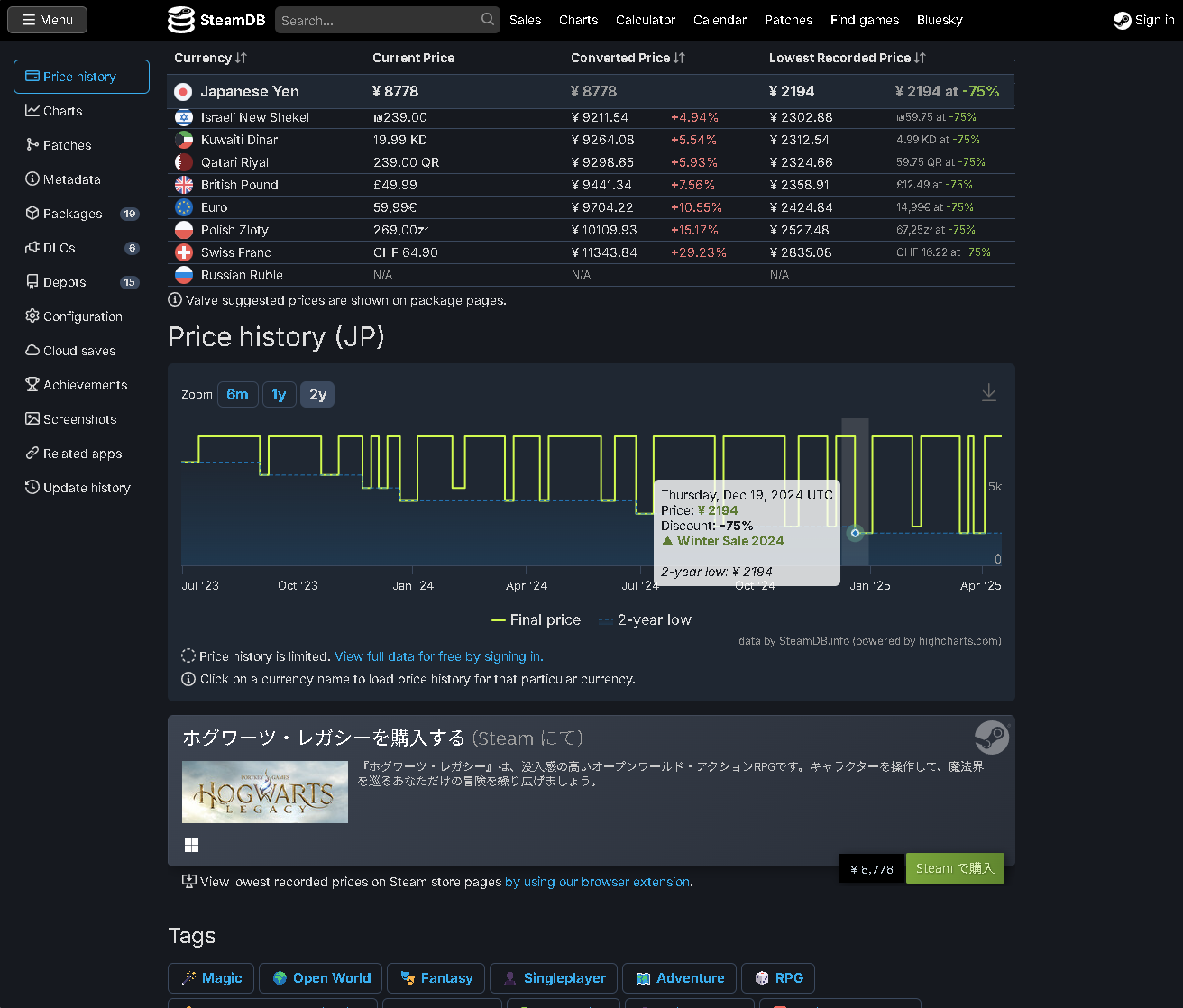Click inside the search input field

[x=379, y=19]
